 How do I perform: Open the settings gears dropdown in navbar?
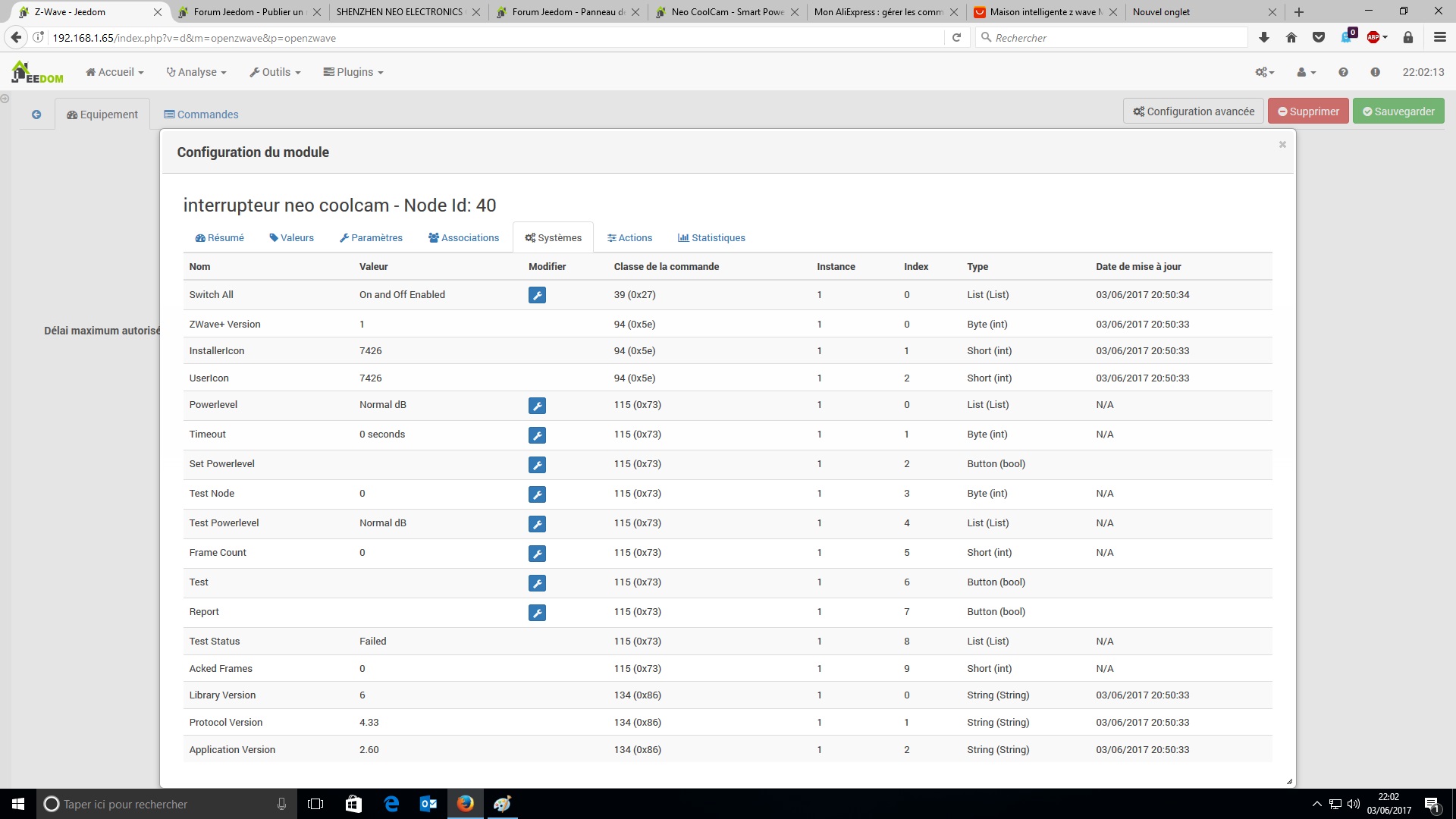tap(1265, 72)
